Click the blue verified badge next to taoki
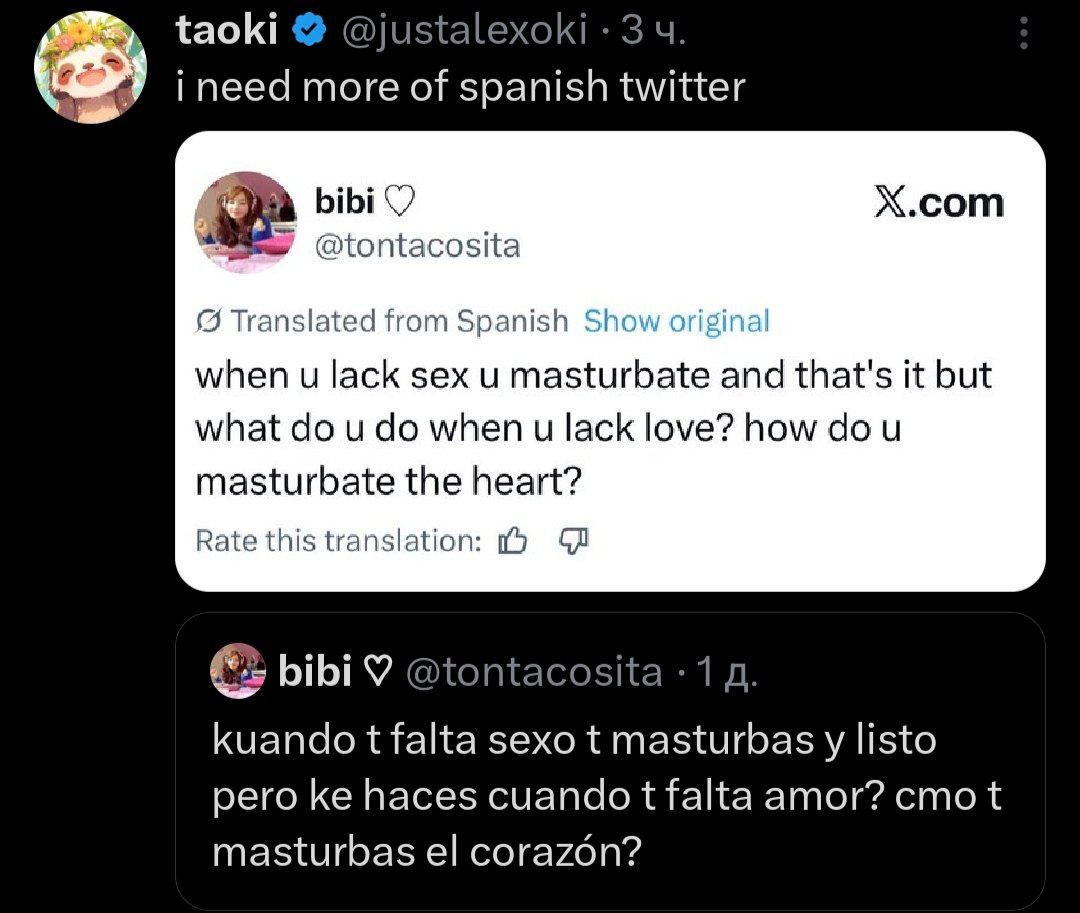Viewport: 1080px width, 913px height. click(308, 33)
